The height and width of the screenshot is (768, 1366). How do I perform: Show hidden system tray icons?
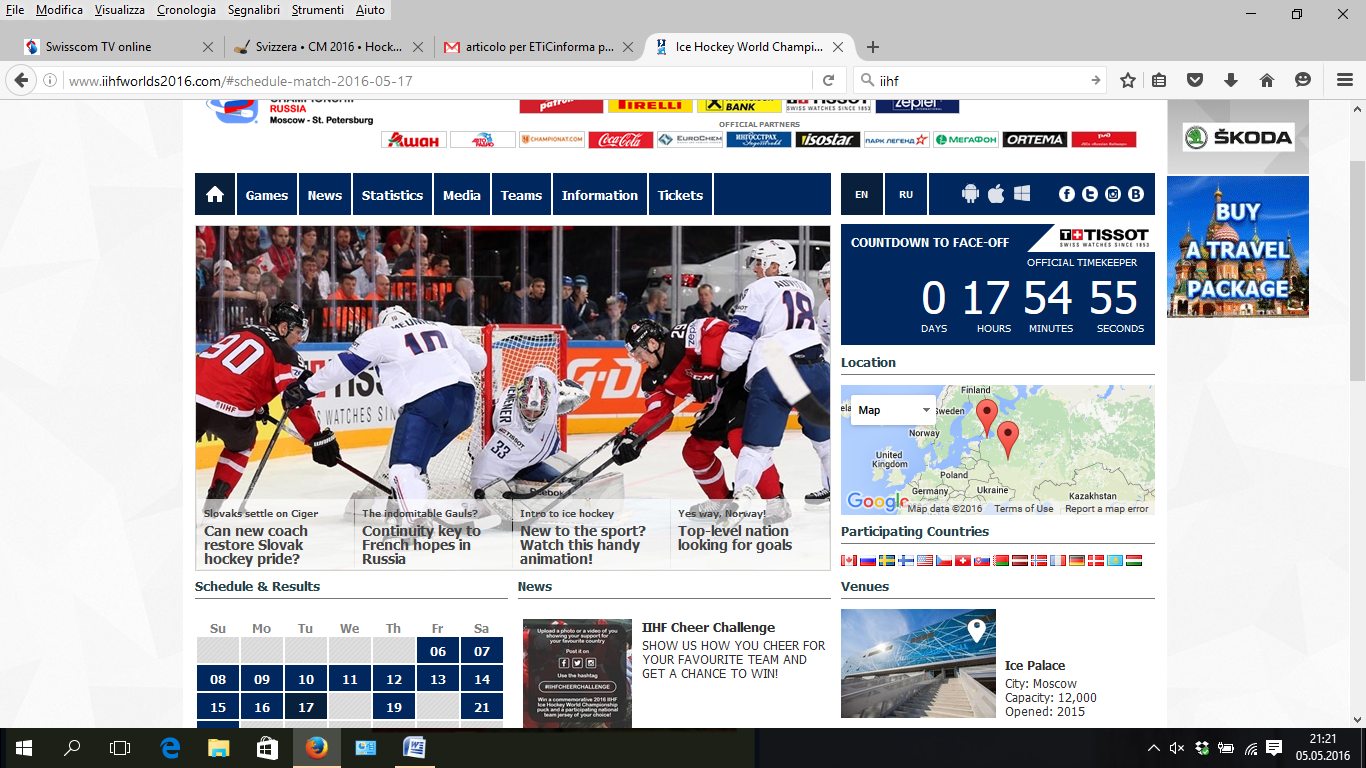click(x=1153, y=747)
